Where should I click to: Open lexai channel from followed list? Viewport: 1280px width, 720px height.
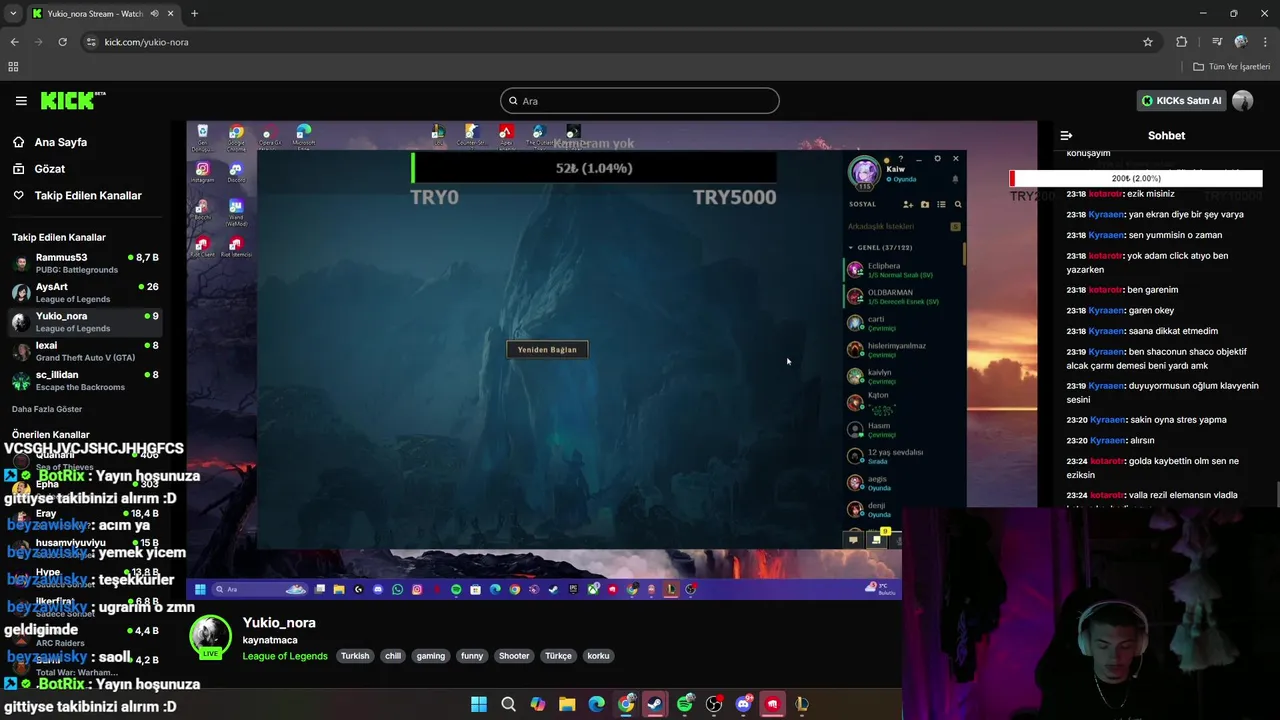(85, 351)
